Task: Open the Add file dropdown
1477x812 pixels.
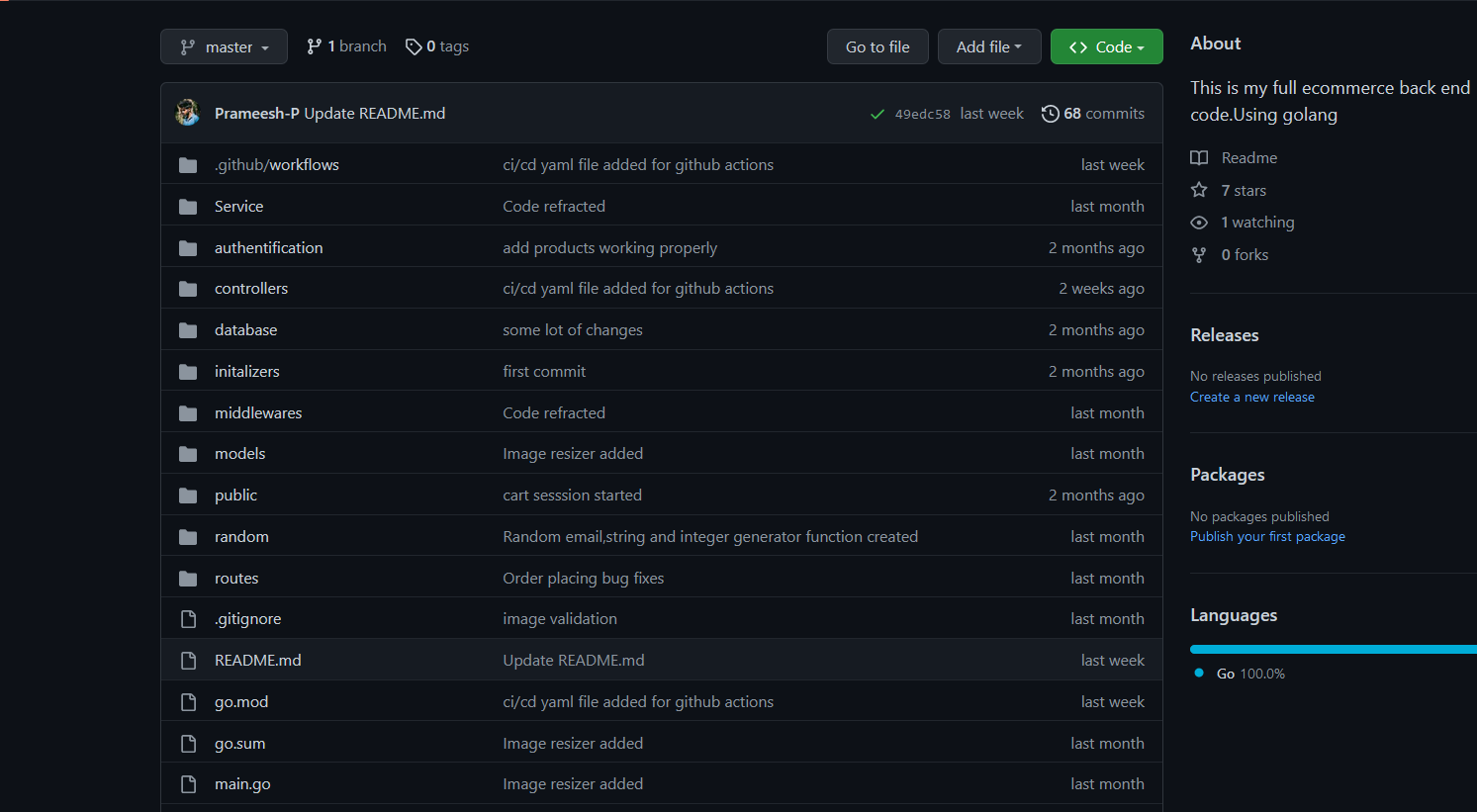Action: [989, 46]
